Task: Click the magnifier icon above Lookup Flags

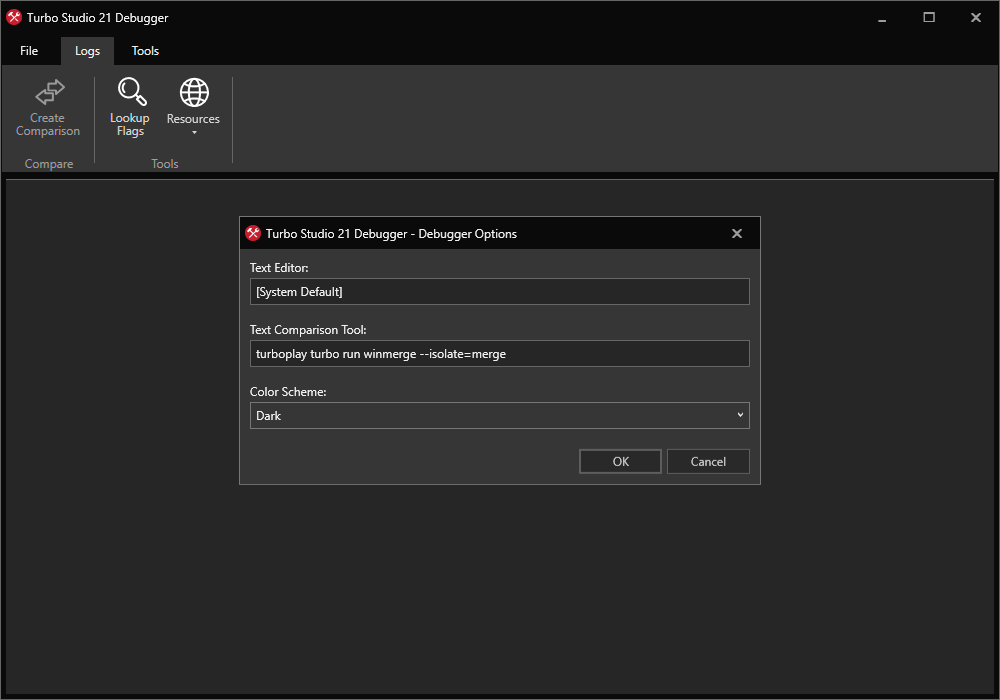Action: (x=130, y=91)
